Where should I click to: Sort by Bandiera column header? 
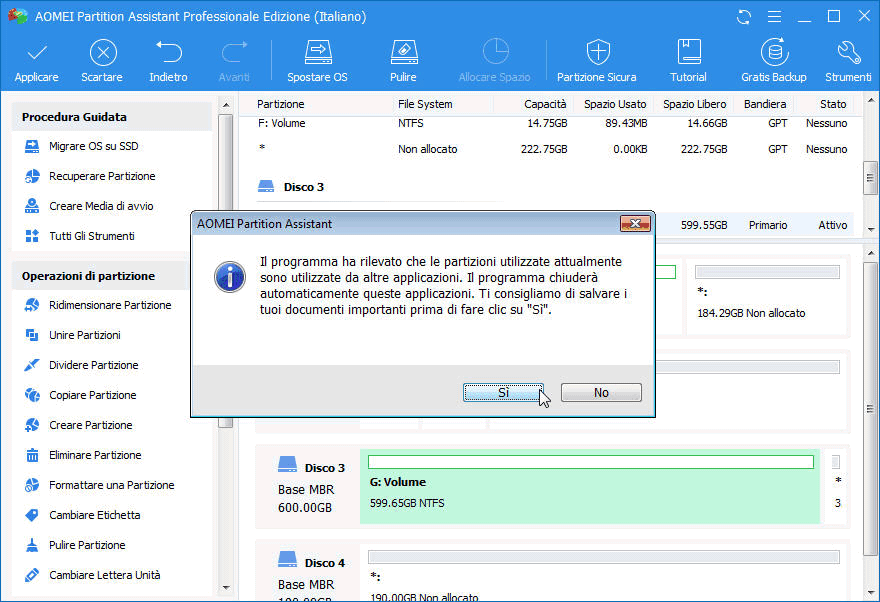pyautogui.click(x=765, y=104)
